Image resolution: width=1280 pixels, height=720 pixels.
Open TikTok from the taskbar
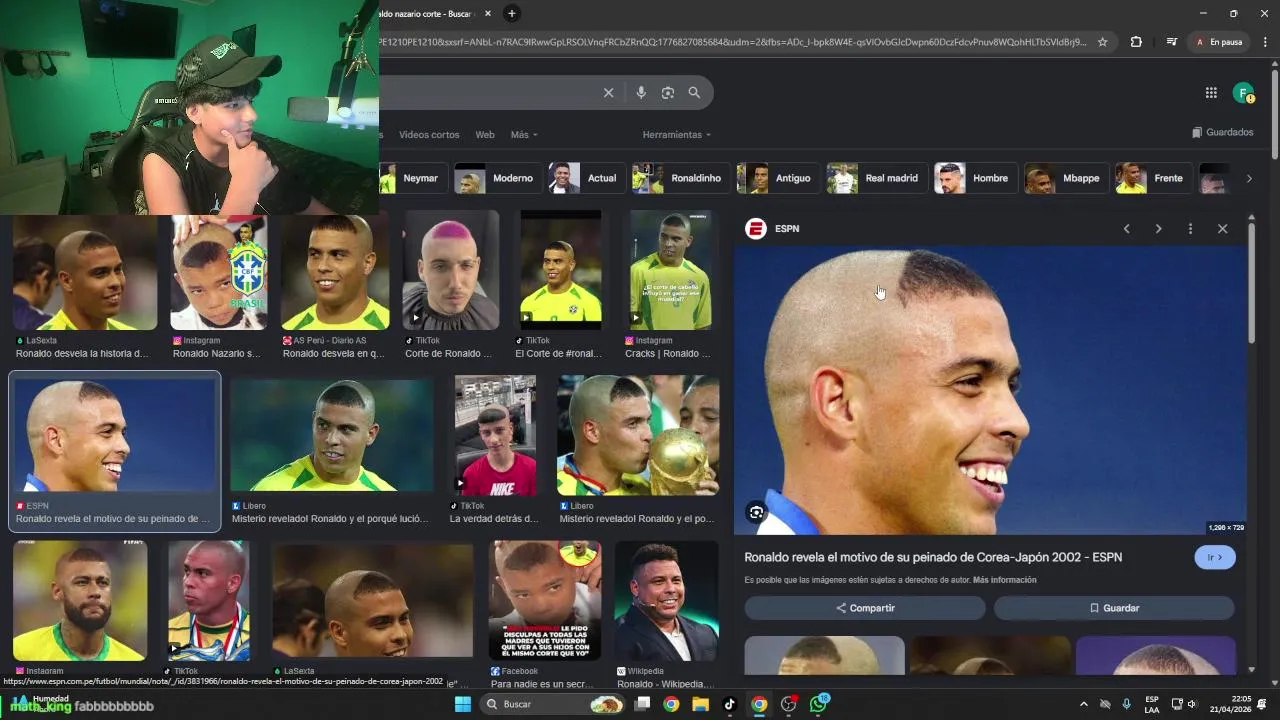730,704
